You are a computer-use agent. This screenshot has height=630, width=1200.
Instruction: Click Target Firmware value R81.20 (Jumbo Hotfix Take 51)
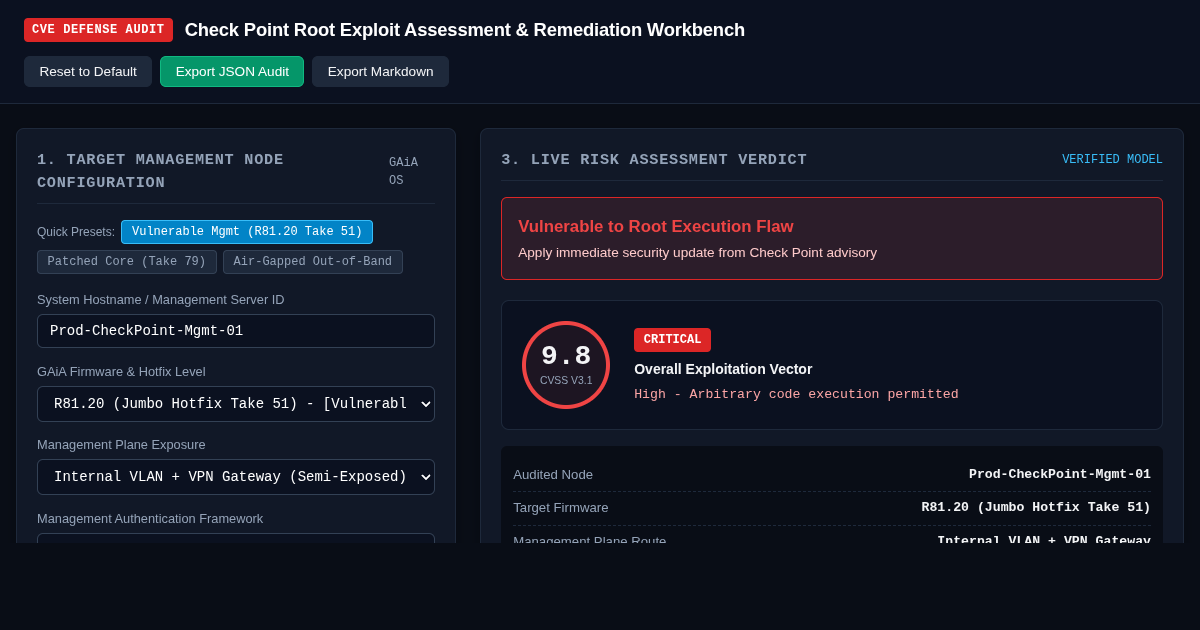click(x=1036, y=508)
